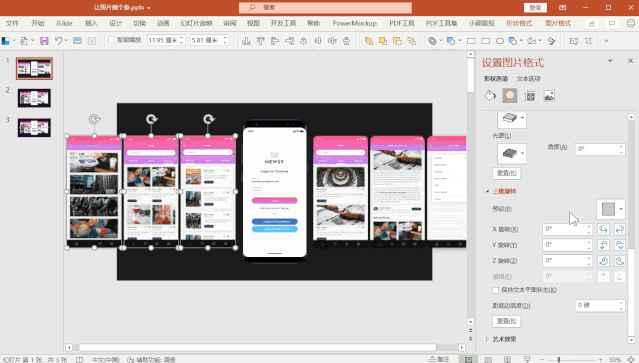Click zoom out minus button
The width and height of the screenshot is (639, 363).
point(542,359)
